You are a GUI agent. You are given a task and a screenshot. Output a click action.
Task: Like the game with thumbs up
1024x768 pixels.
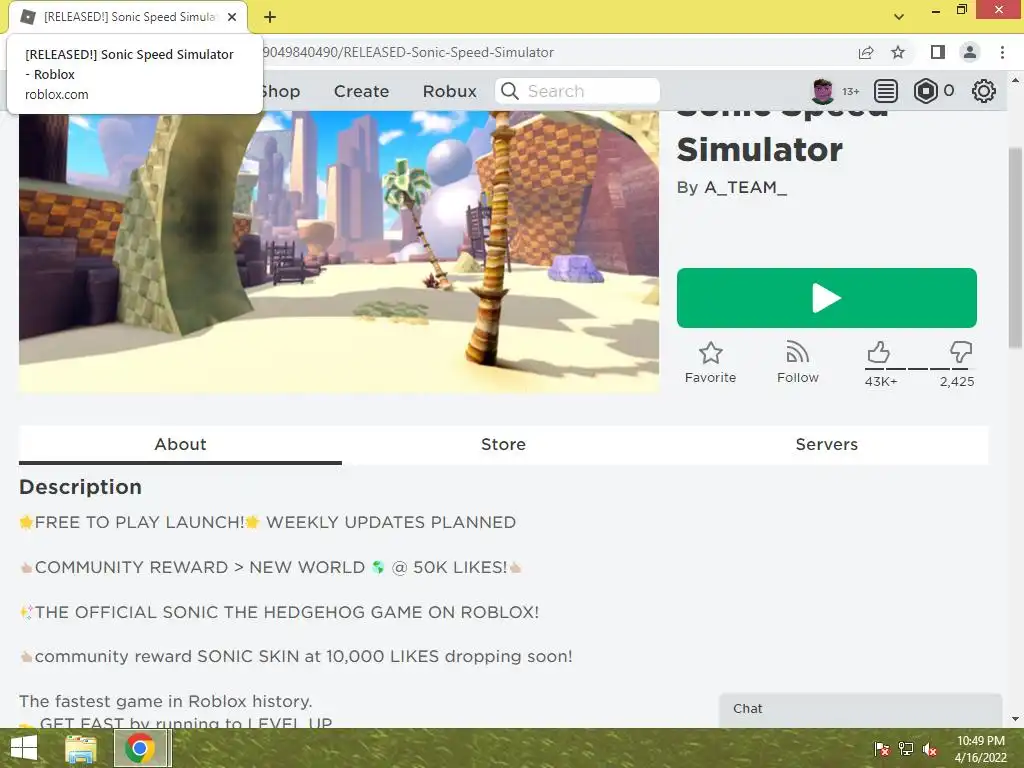tap(878, 352)
